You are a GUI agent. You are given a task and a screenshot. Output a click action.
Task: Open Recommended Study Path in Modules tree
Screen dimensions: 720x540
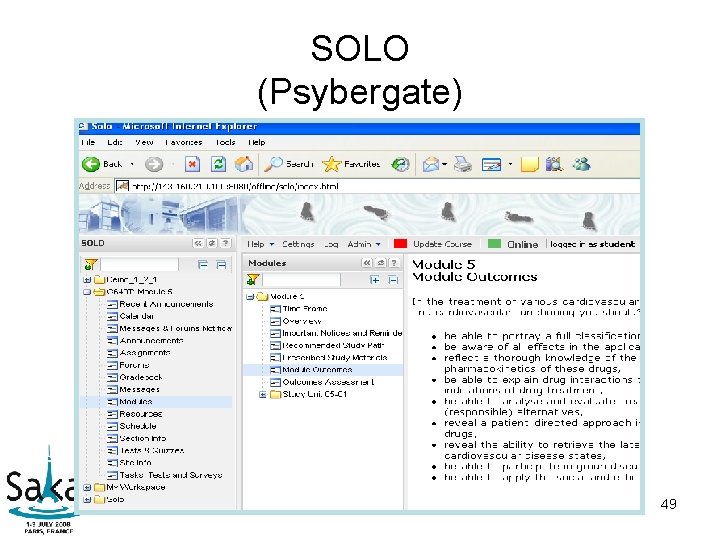[x=333, y=346]
